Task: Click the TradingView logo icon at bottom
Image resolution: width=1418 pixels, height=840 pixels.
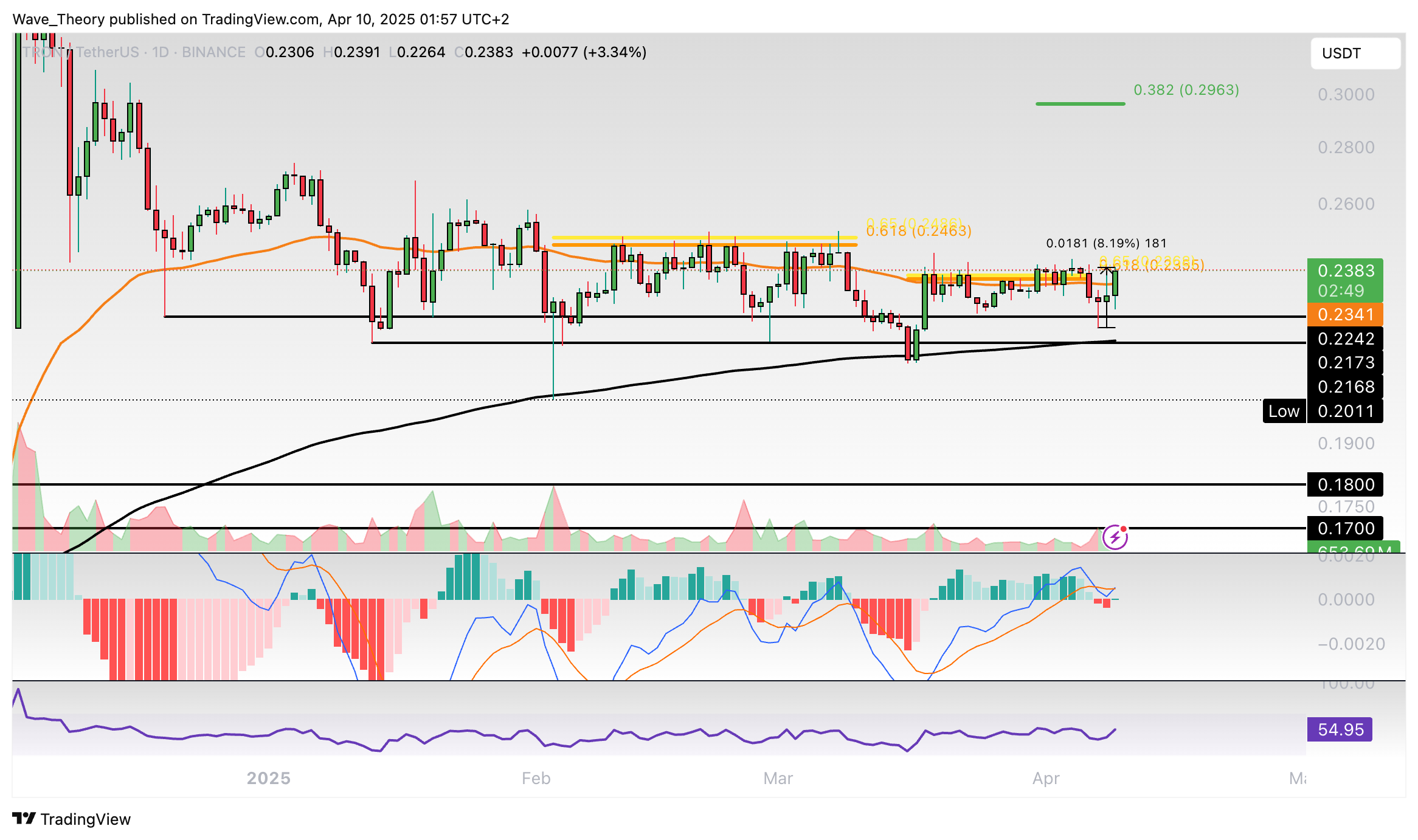Action: (x=24, y=819)
